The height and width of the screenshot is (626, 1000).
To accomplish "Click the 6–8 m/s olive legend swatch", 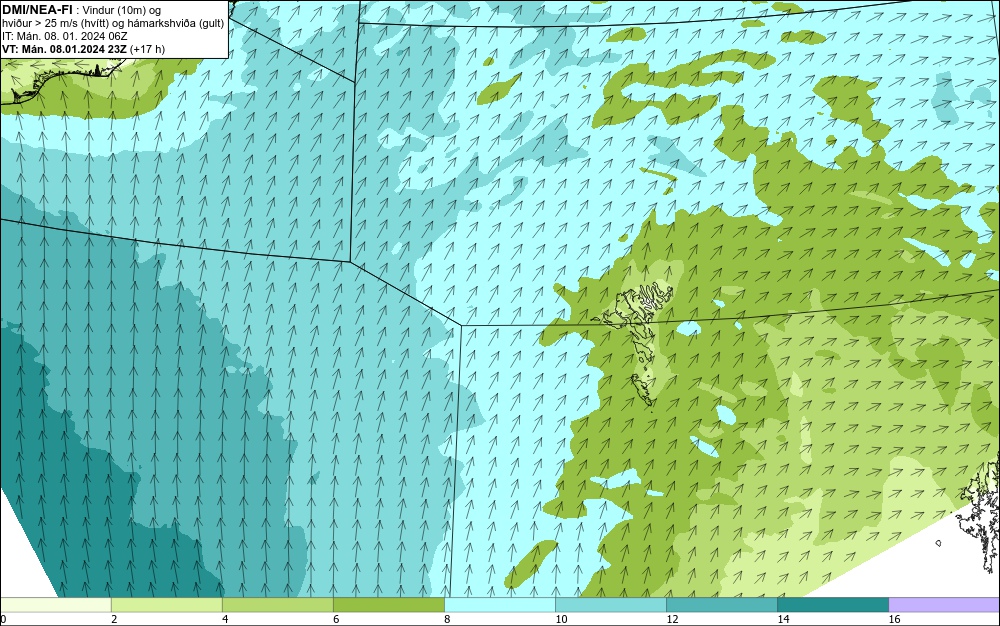I will coord(388,604).
